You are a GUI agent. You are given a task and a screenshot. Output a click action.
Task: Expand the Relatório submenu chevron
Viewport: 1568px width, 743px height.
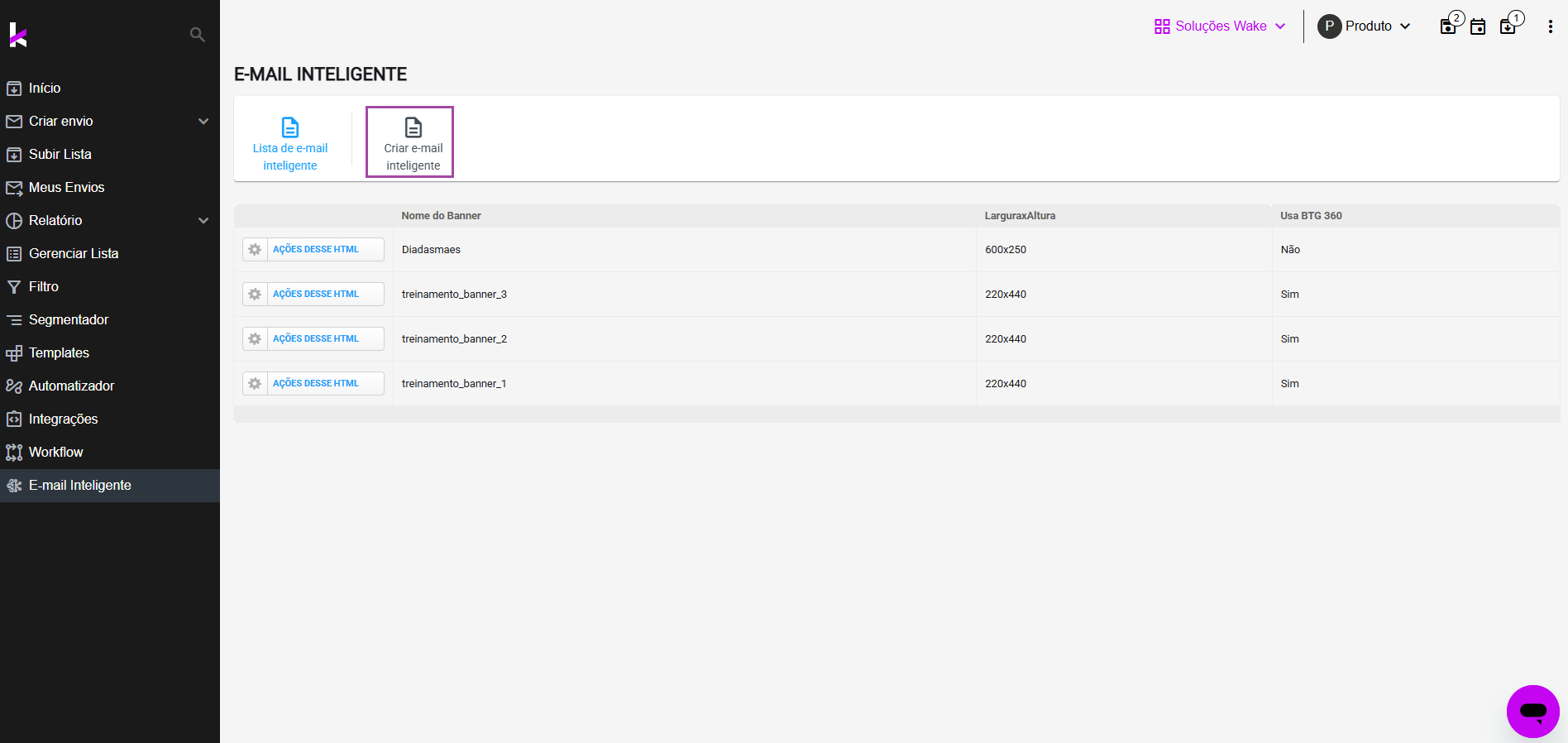(203, 221)
